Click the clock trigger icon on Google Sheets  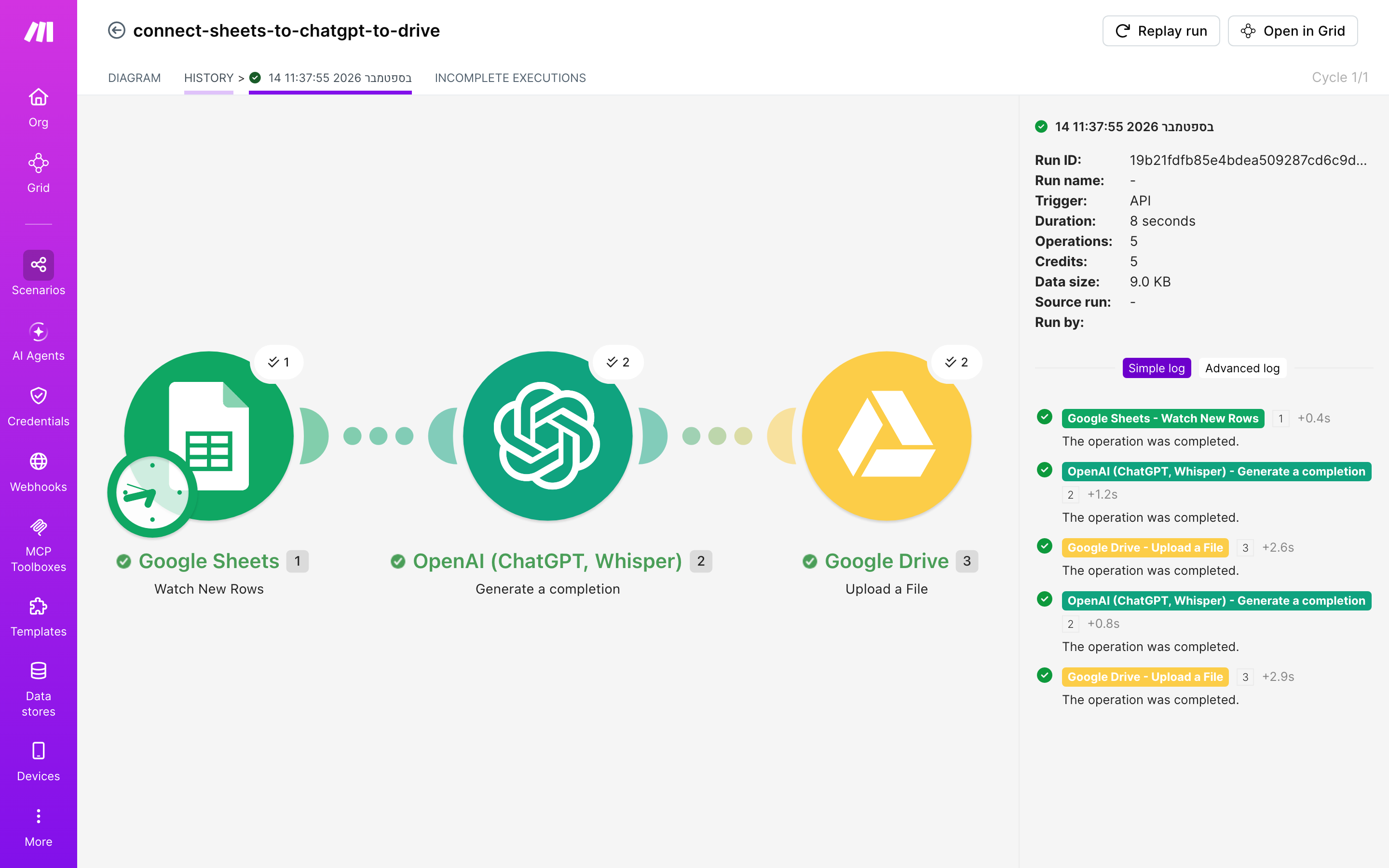(x=152, y=492)
